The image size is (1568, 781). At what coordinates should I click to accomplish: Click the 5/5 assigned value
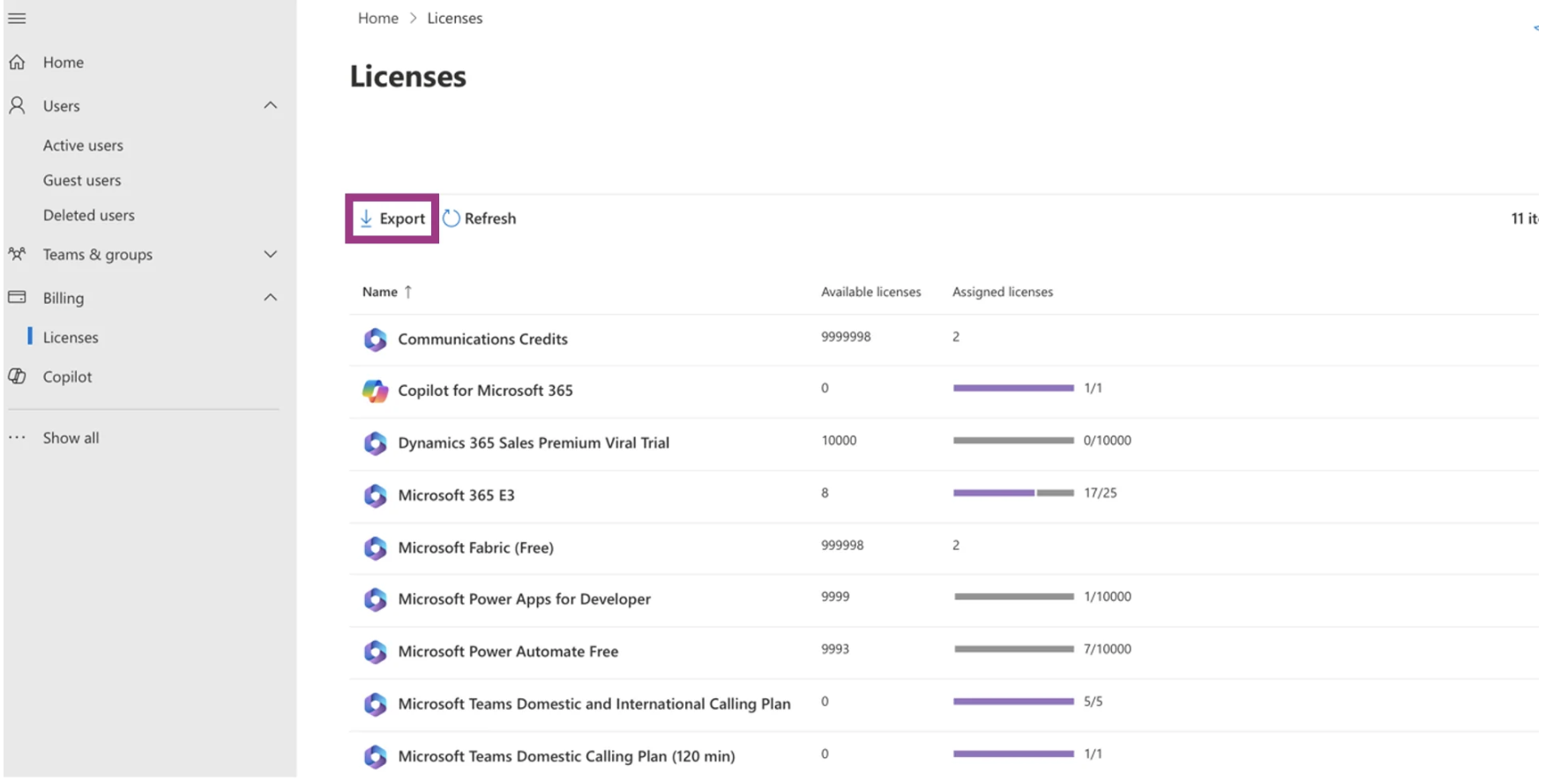click(x=1093, y=702)
